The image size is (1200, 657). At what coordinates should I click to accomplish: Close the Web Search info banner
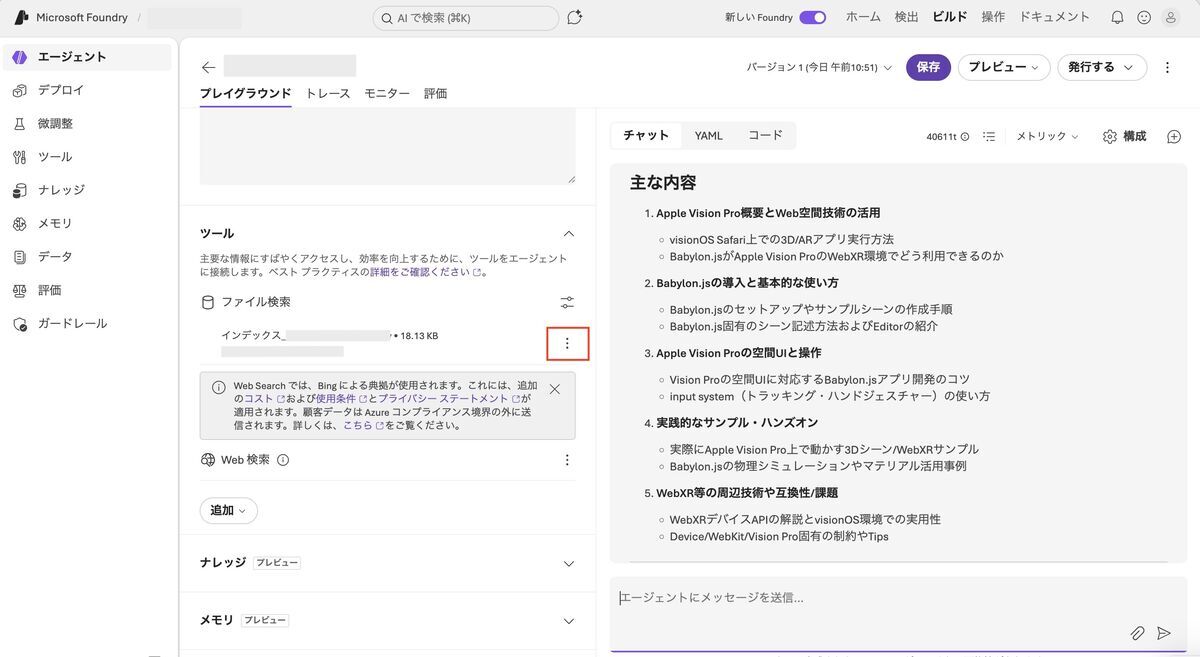click(x=555, y=389)
